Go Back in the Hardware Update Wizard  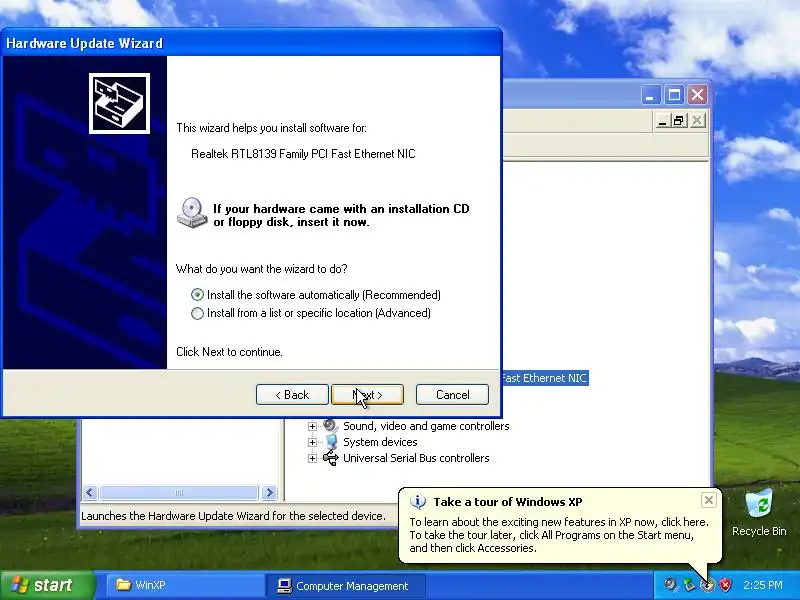292,395
